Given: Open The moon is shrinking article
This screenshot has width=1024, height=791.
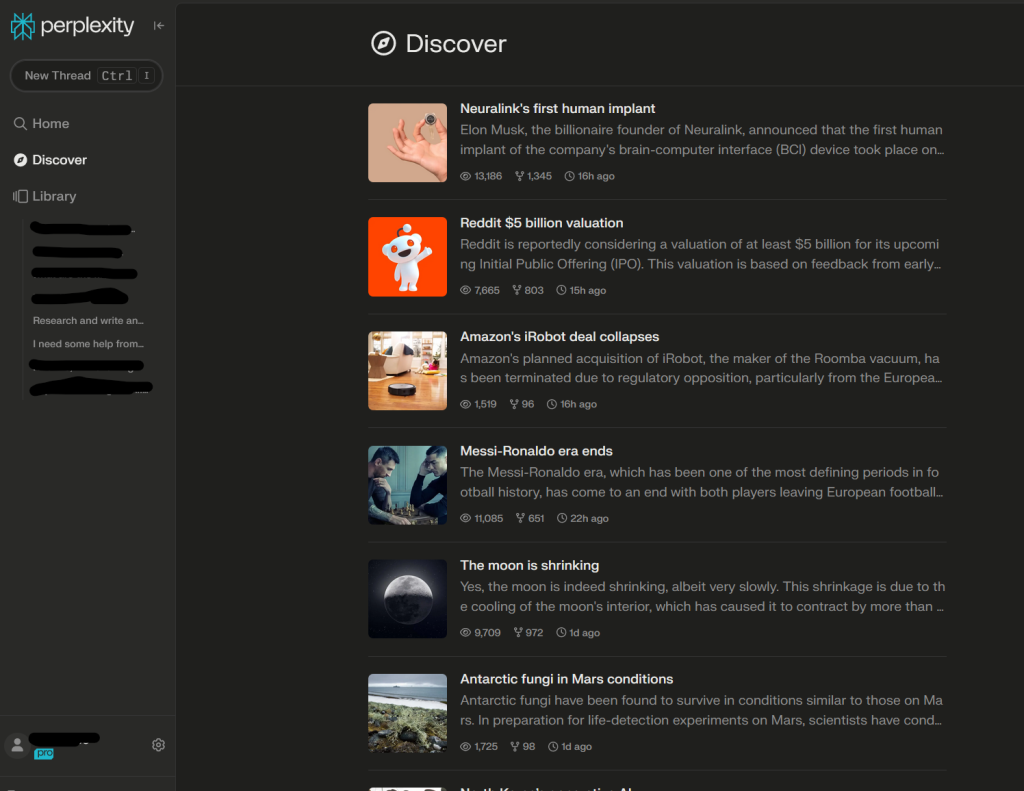Looking at the screenshot, I should [x=529, y=565].
